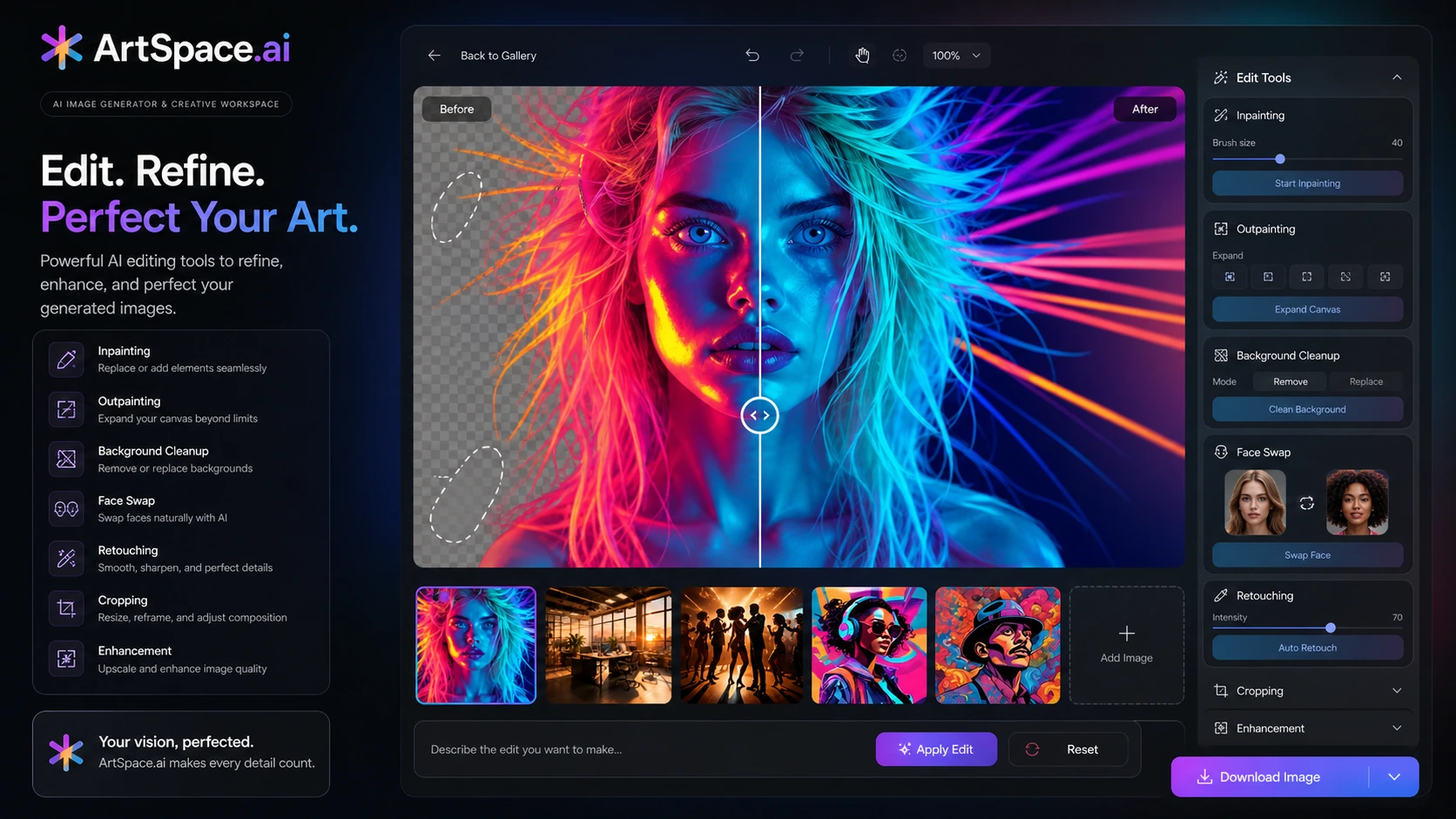Click the After label on the image
The image size is (1456, 819).
(1145, 109)
